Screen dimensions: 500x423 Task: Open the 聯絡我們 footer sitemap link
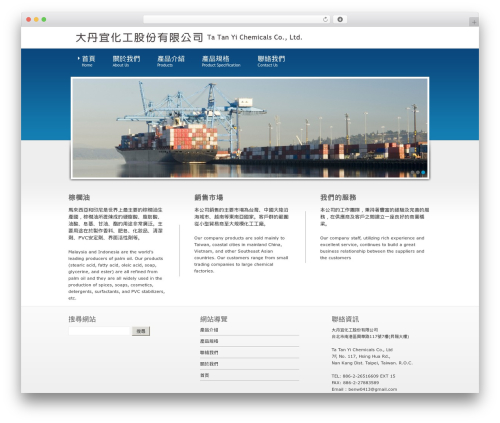click(x=209, y=353)
